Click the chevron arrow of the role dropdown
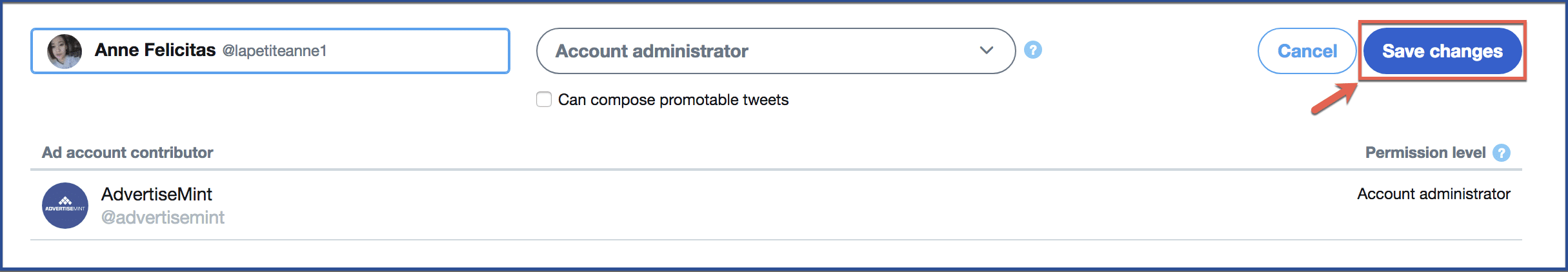 pos(986,50)
